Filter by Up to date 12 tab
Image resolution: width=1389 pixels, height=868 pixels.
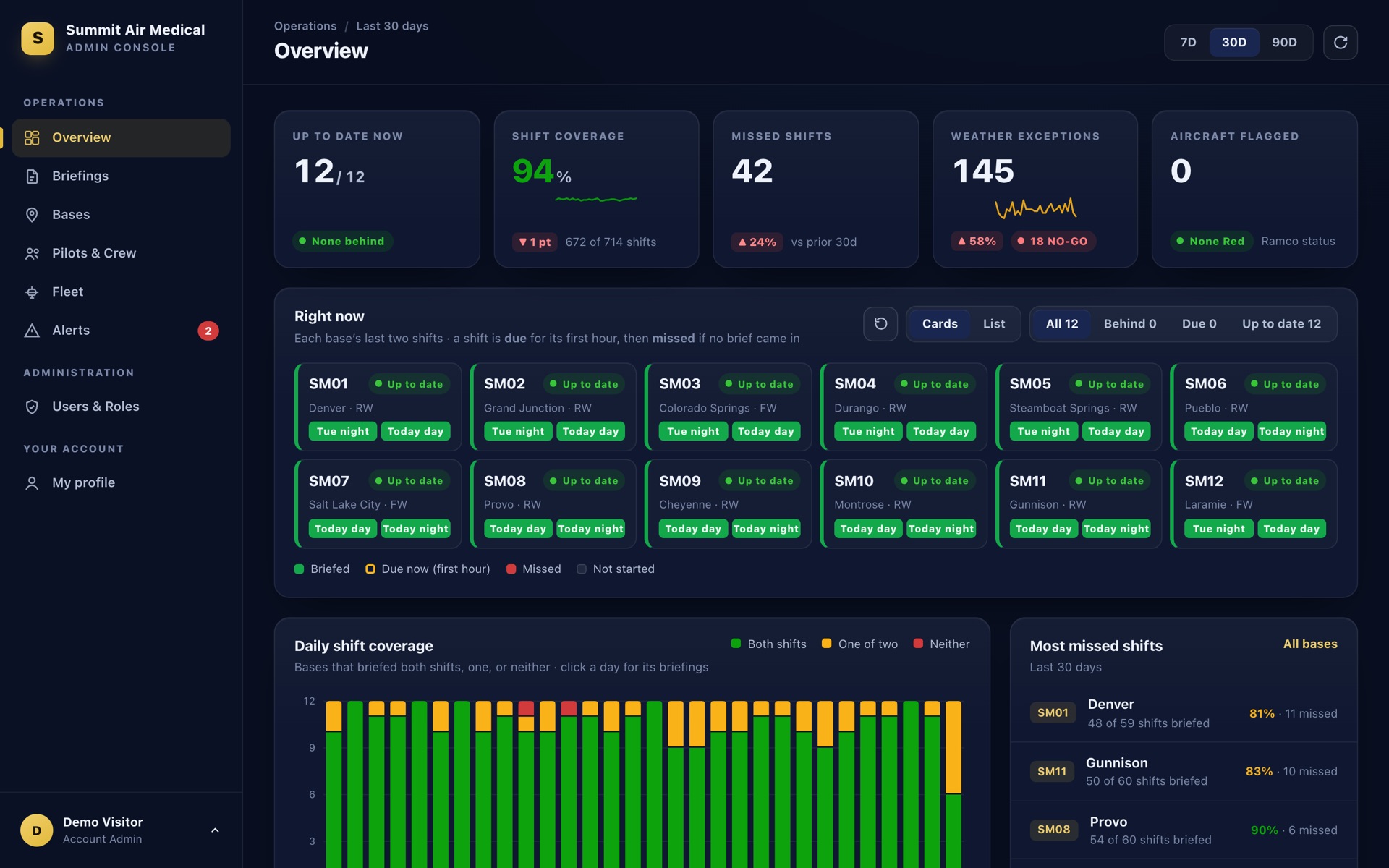[1281, 324]
